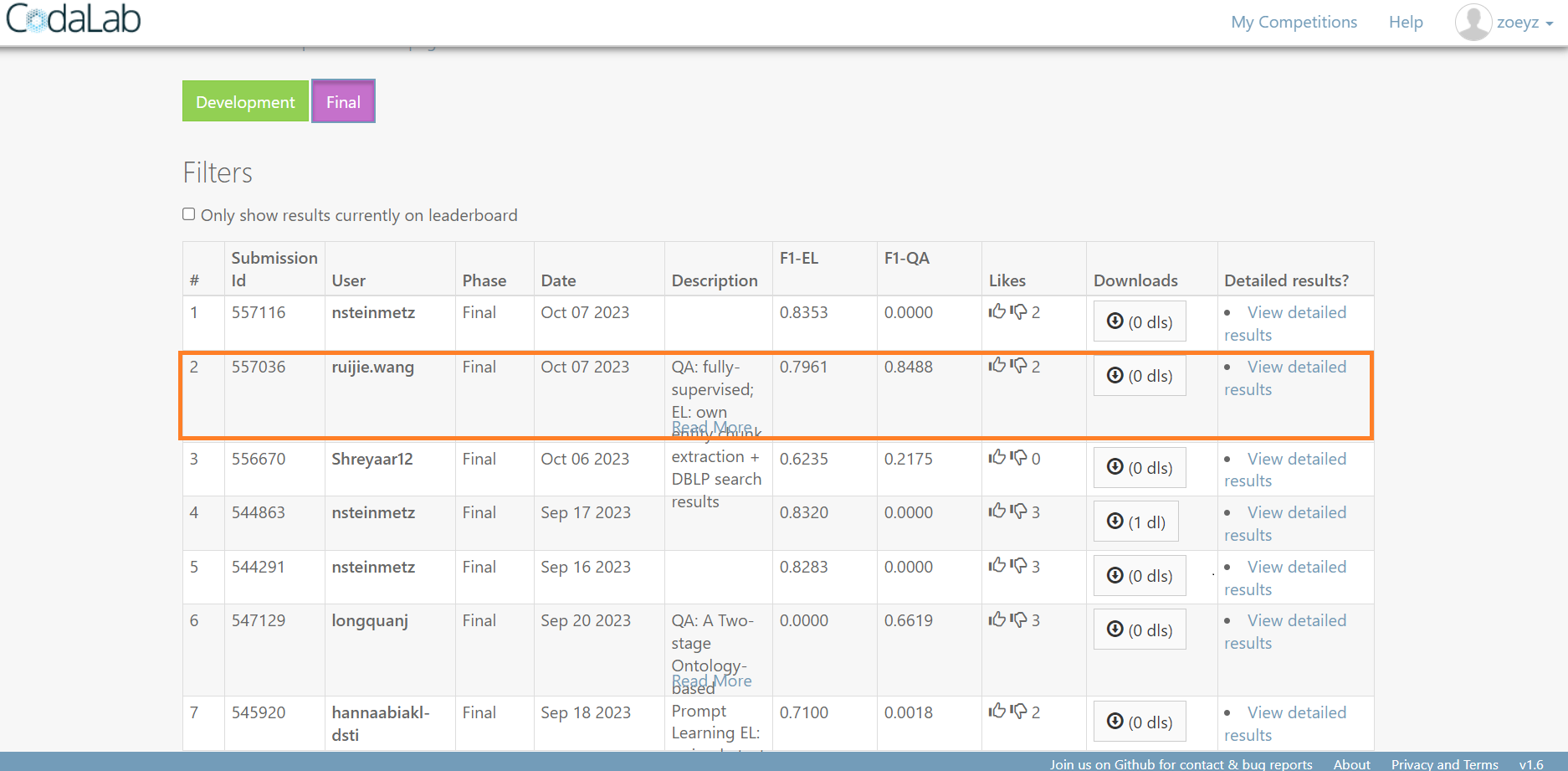Thumbs-down the hannaabiakl-dsti submission 545920

[x=1018, y=712]
